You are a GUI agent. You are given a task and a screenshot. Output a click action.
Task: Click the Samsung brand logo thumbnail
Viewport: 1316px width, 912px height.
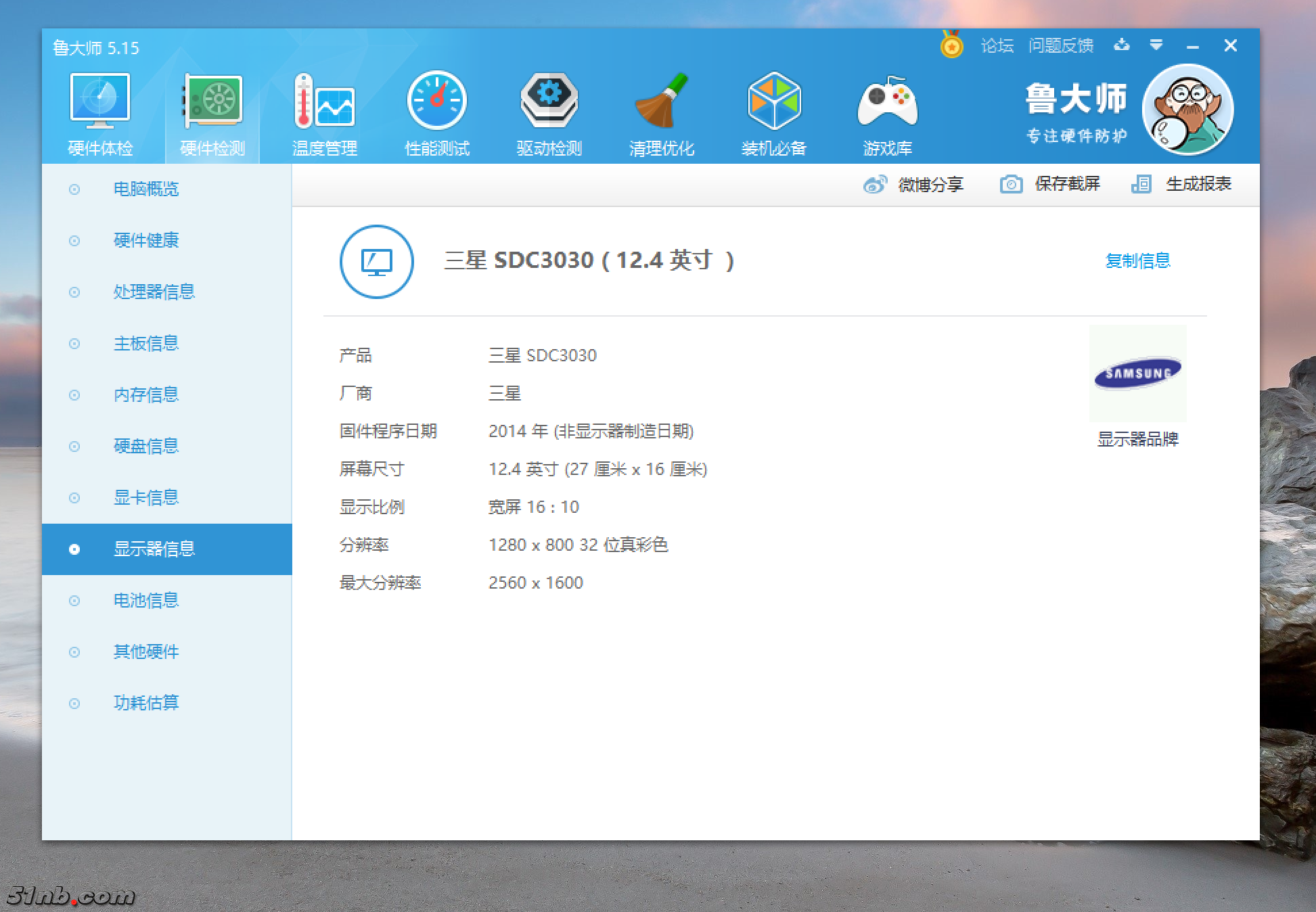(x=1137, y=373)
